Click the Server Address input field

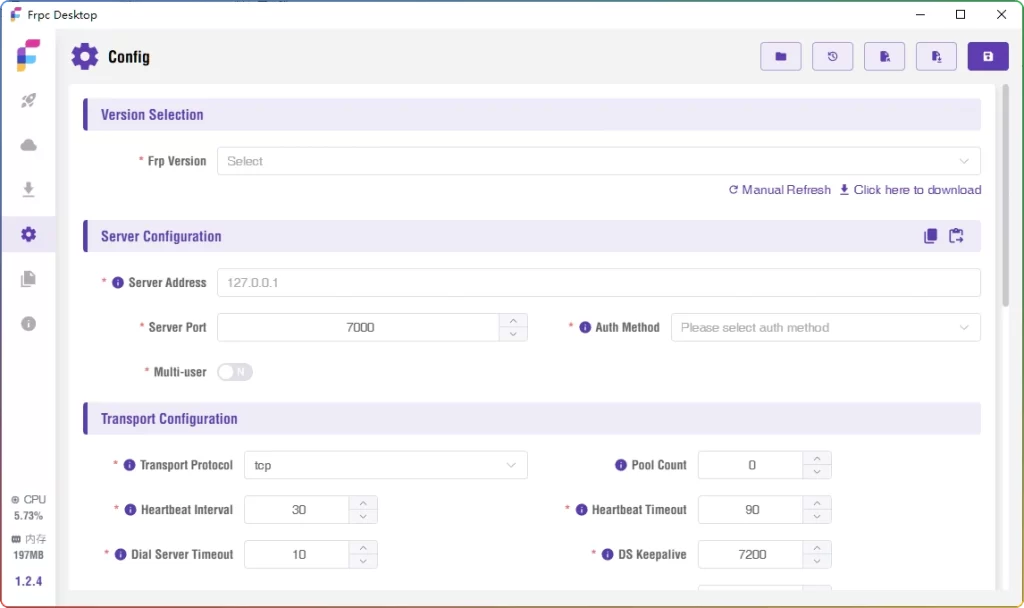(x=598, y=283)
